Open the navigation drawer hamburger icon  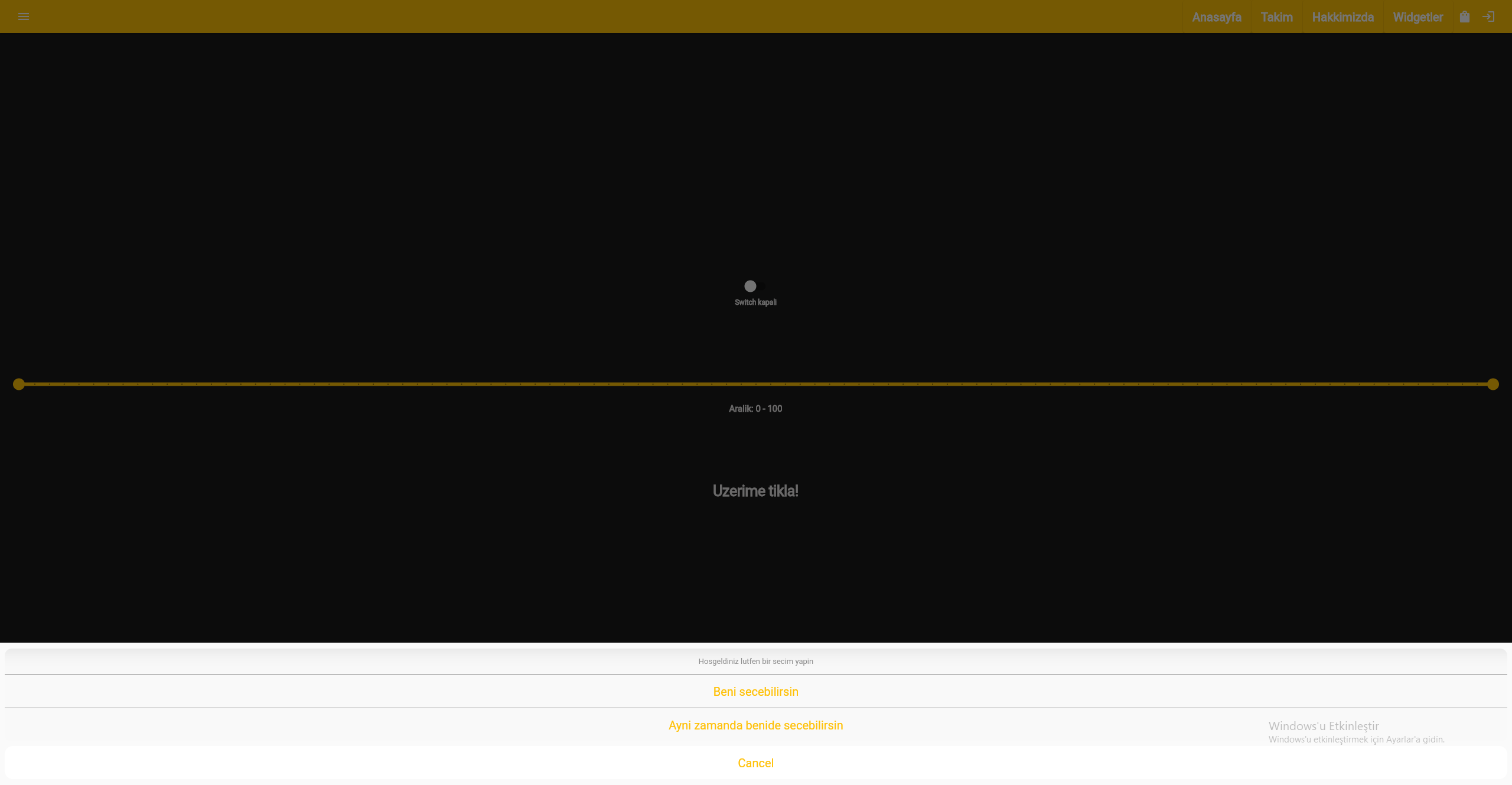tap(24, 17)
